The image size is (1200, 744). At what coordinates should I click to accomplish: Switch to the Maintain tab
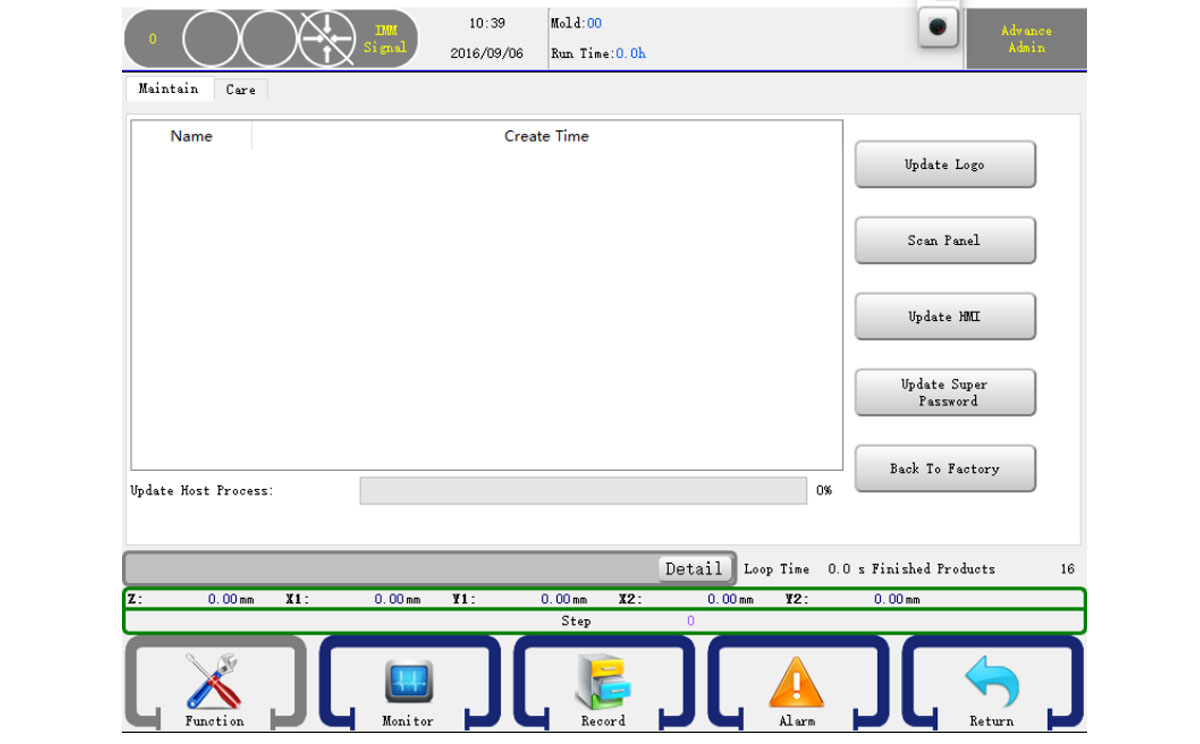point(168,89)
